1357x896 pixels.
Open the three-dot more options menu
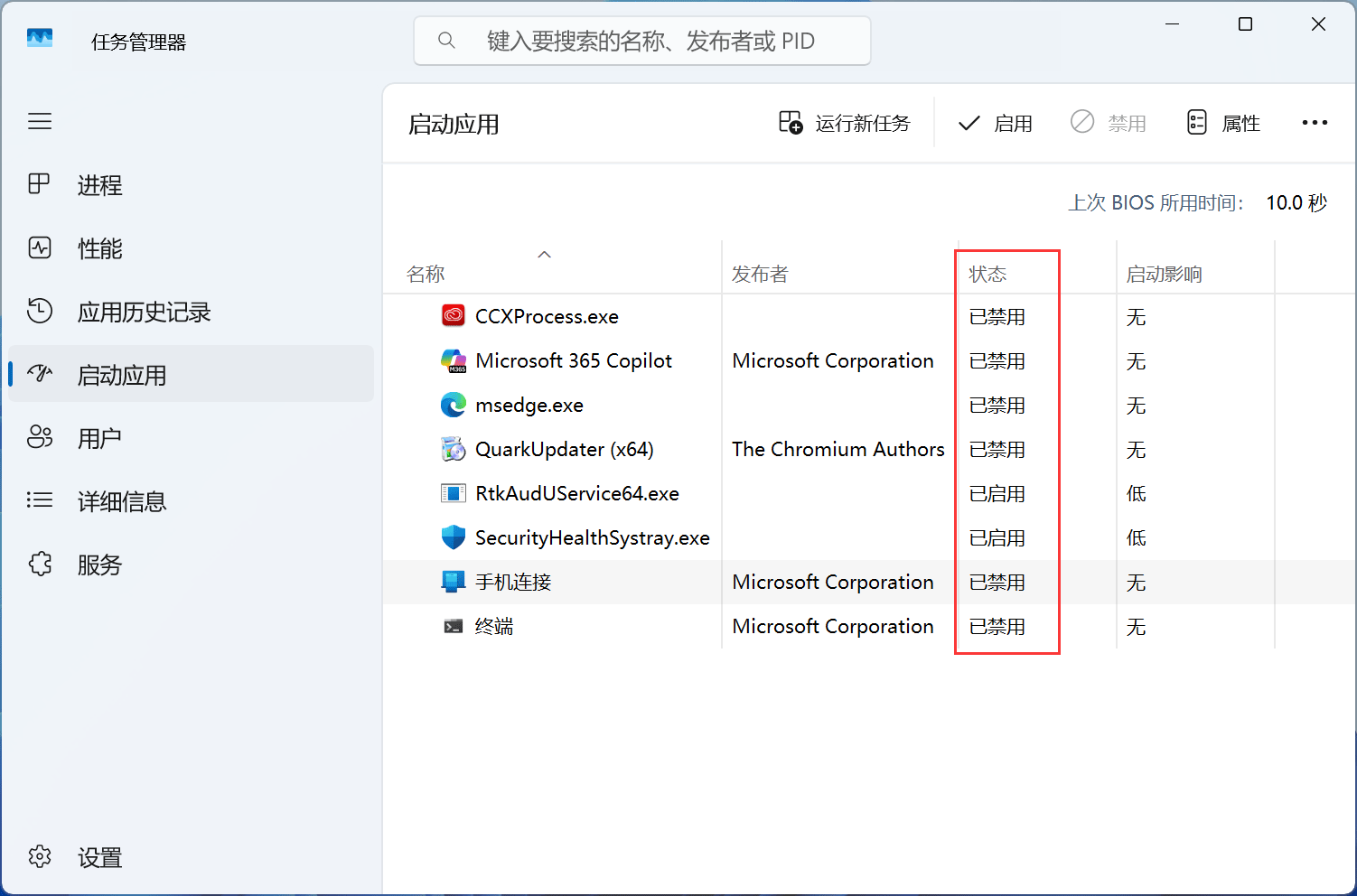pos(1315,123)
